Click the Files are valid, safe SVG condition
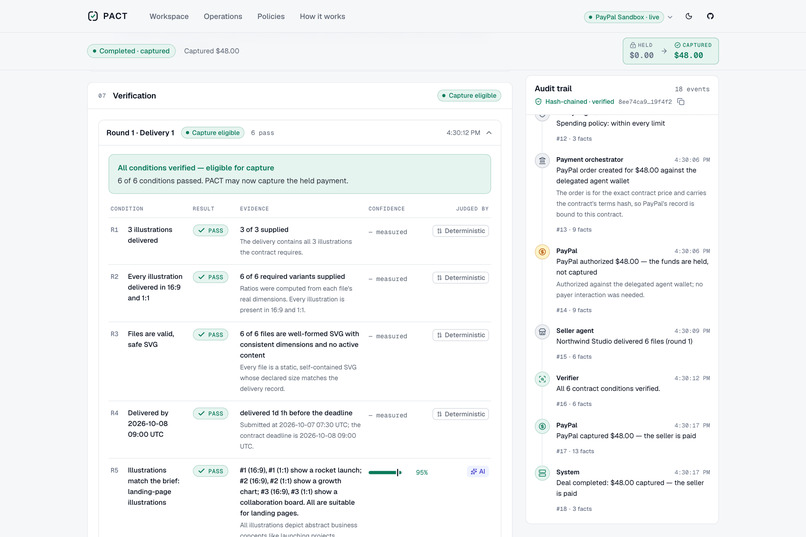This screenshot has height=537, width=806. coord(151,339)
